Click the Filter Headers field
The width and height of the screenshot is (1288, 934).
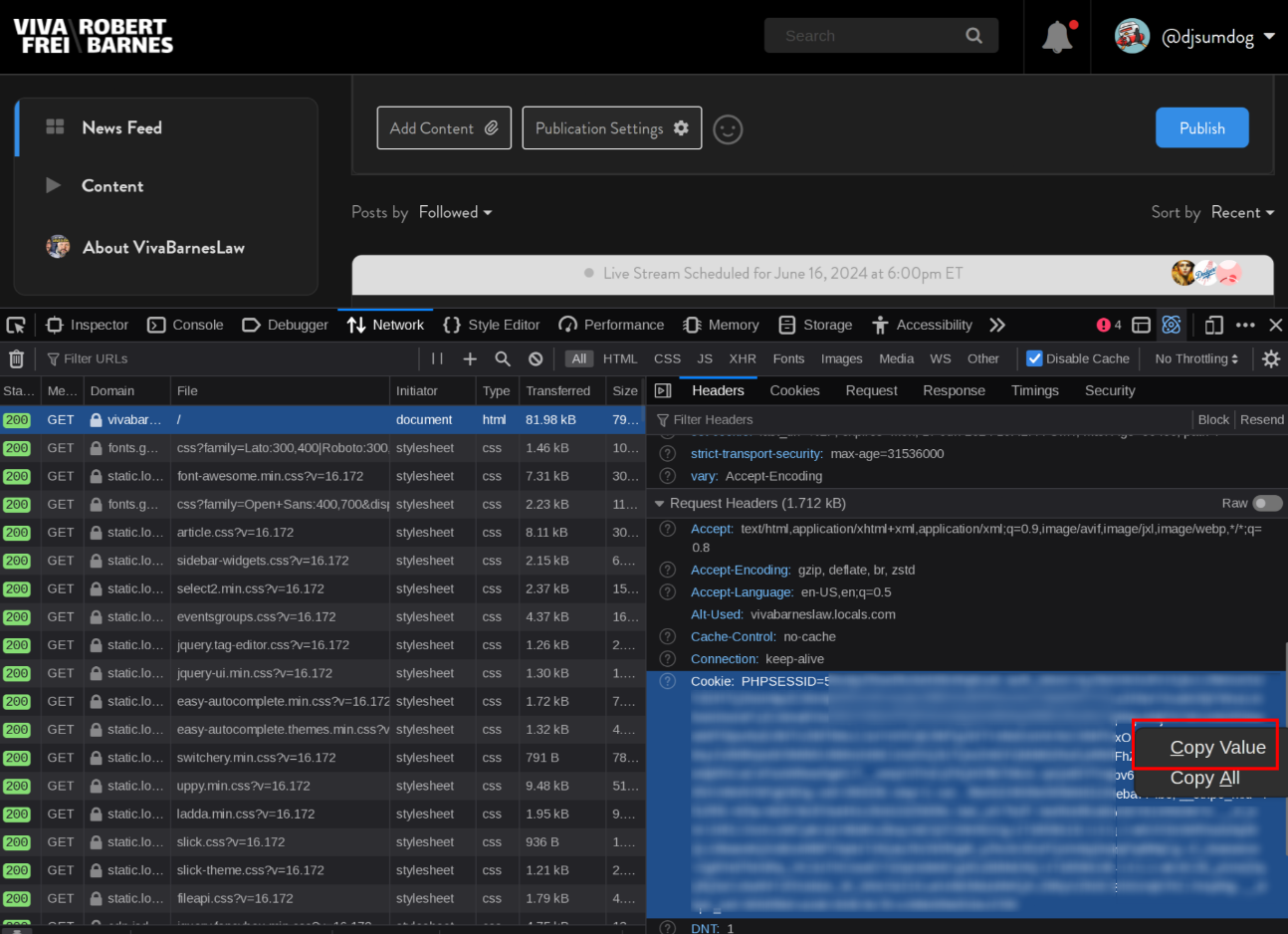click(x=921, y=419)
